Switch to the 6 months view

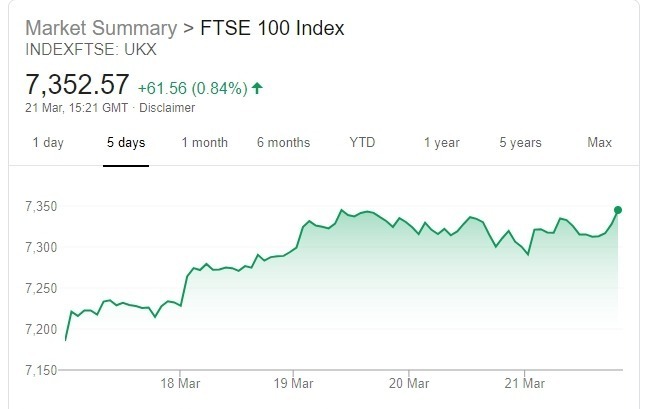point(283,143)
